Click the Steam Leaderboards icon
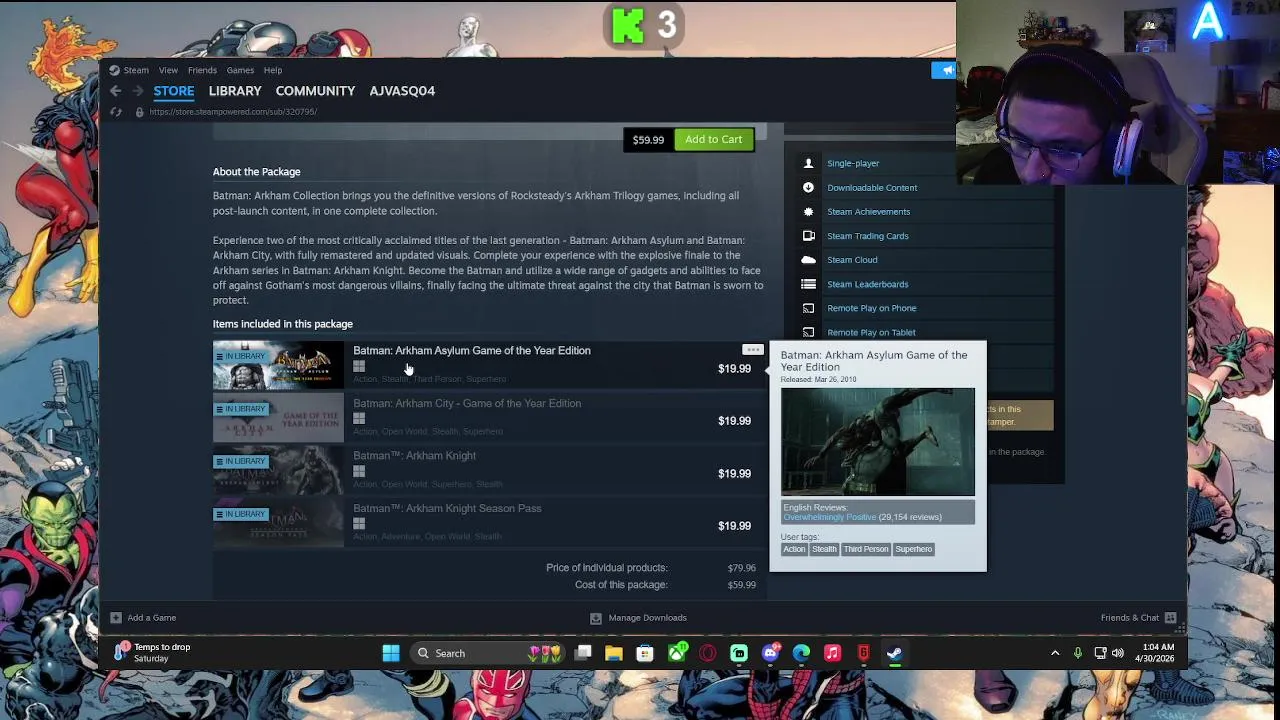The height and width of the screenshot is (720, 1280). (x=808, y=284)
